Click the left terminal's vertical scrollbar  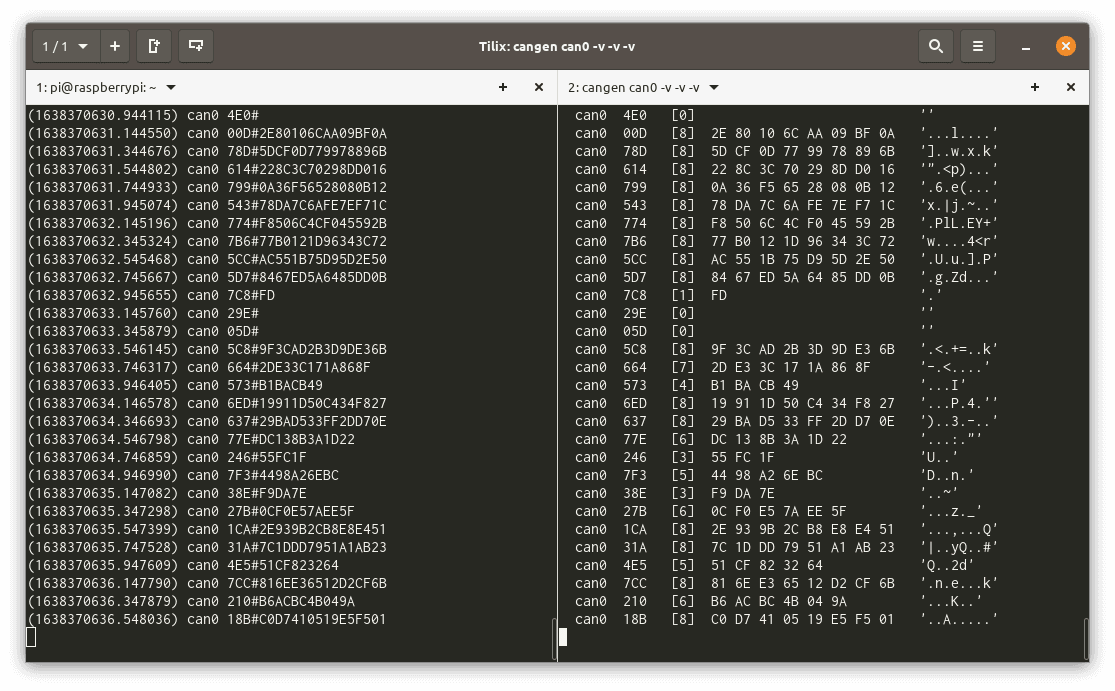[x=553, y=637]
